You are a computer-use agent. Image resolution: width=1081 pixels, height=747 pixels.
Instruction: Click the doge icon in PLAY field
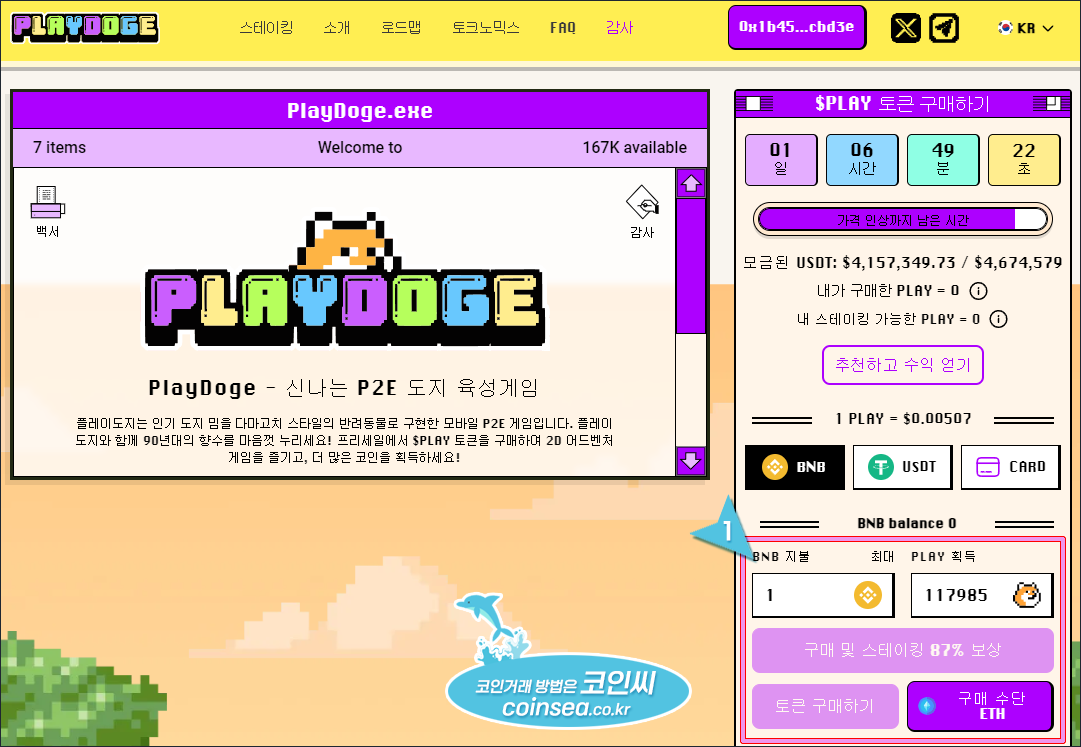tap(1027, 595)
